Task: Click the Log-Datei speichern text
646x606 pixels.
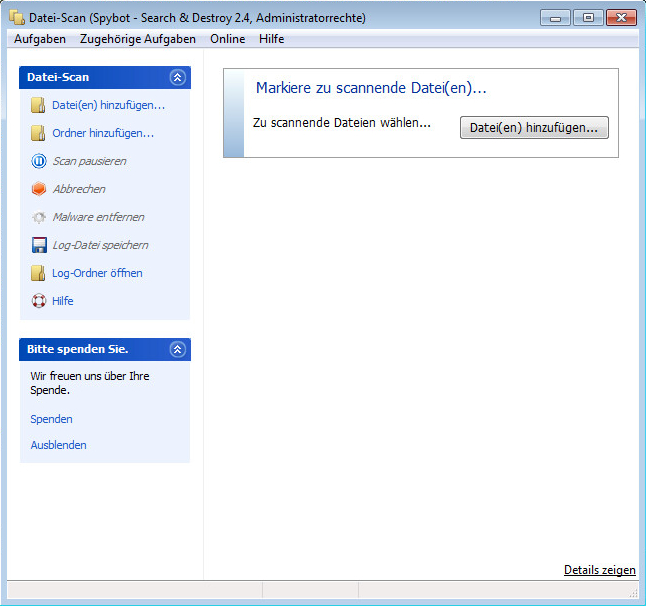Action: pos(101,245)
